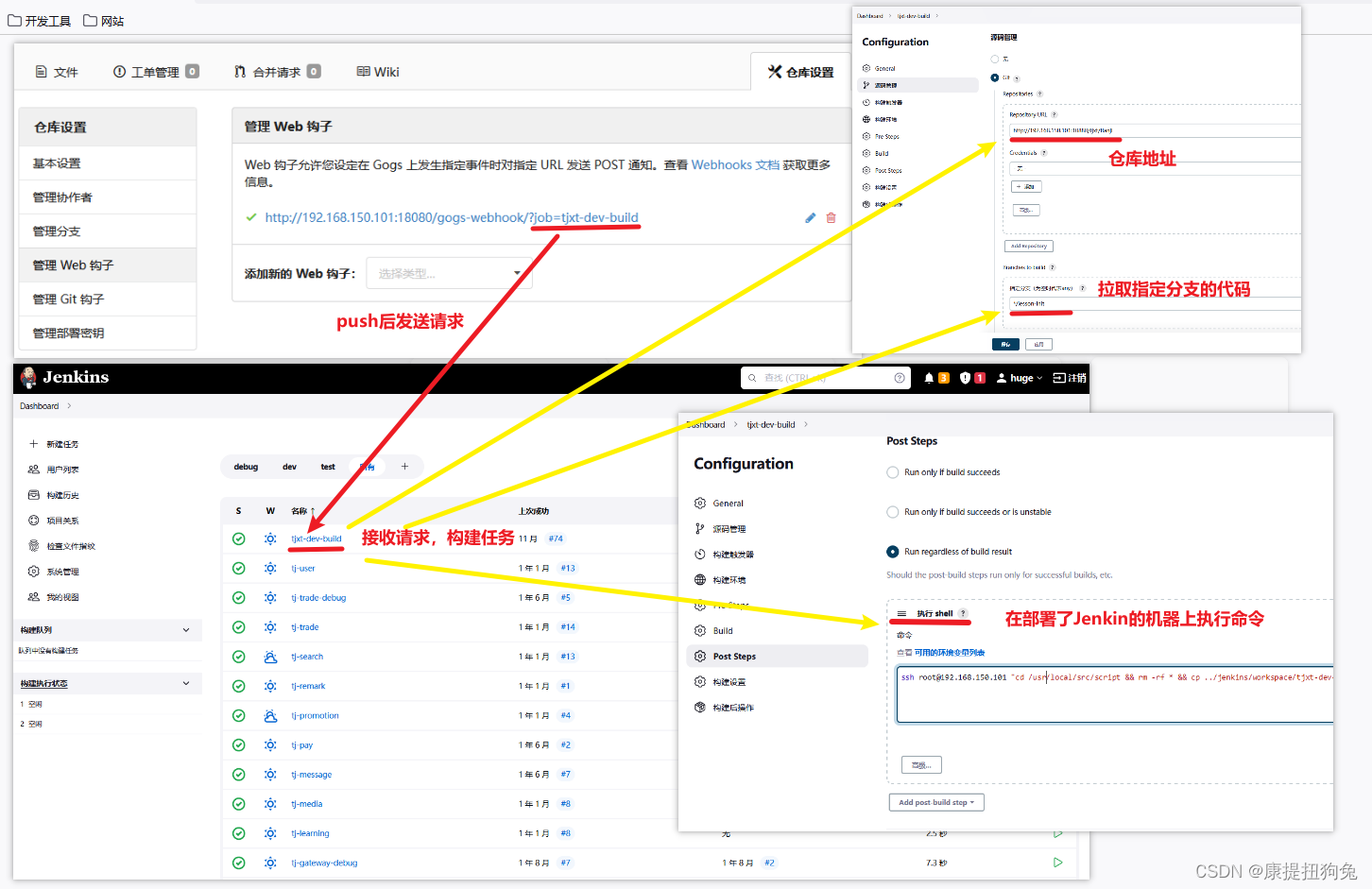Click 用户列表 people icon in Jenkins sidebar
The image size is (1372, 889).
click(x=34, y=470)
